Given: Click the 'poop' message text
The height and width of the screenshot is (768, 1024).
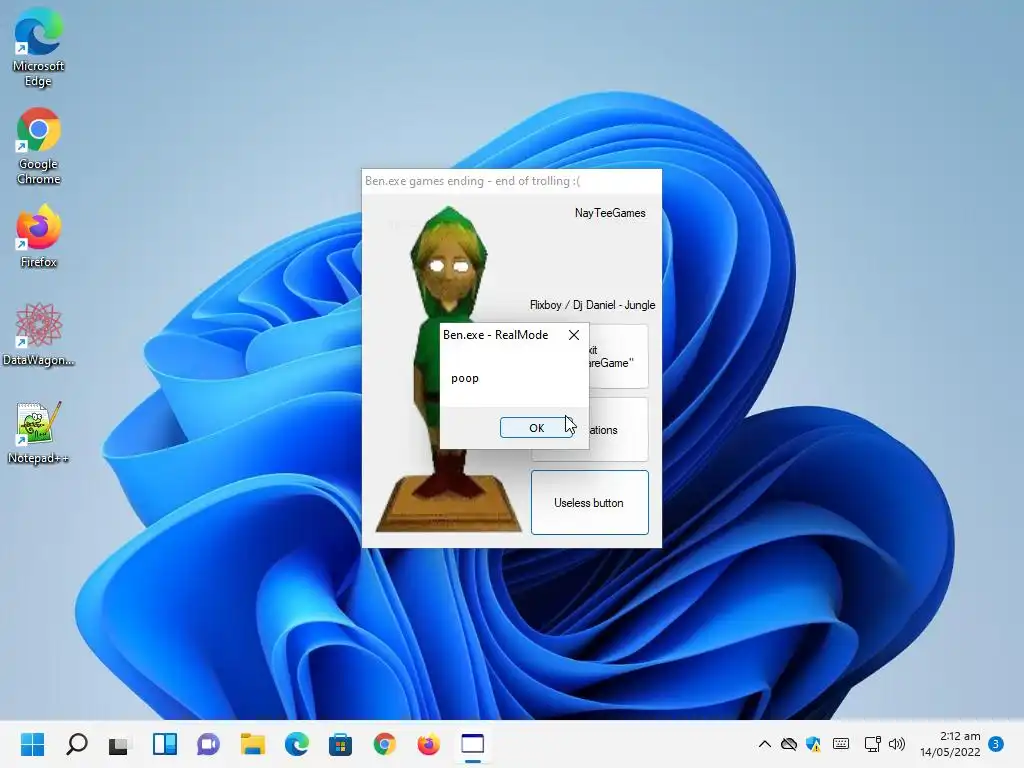Looking at the screenshot, I should click(x=465, y=378).
